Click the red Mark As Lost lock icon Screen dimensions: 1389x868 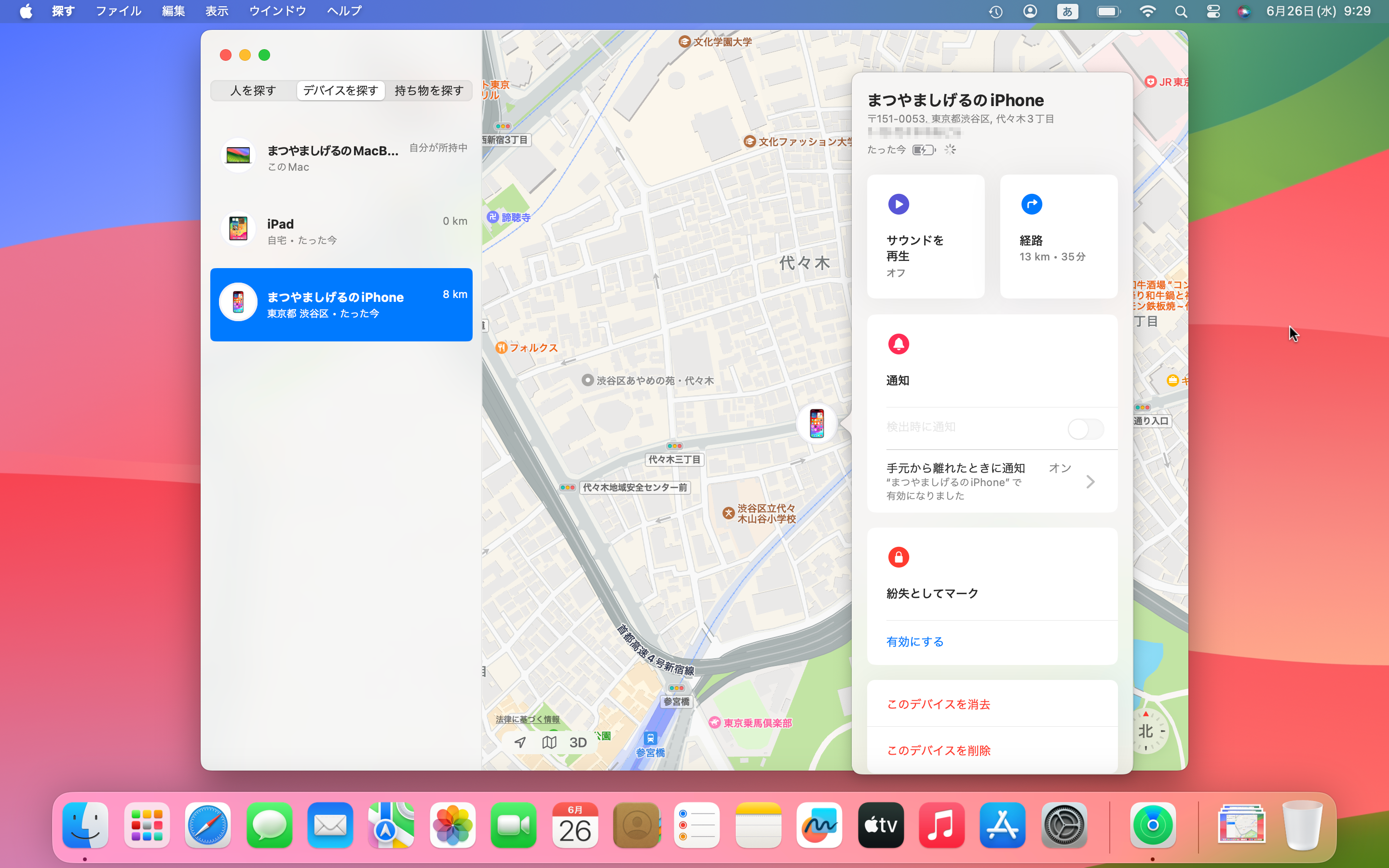tap(898, 557)
